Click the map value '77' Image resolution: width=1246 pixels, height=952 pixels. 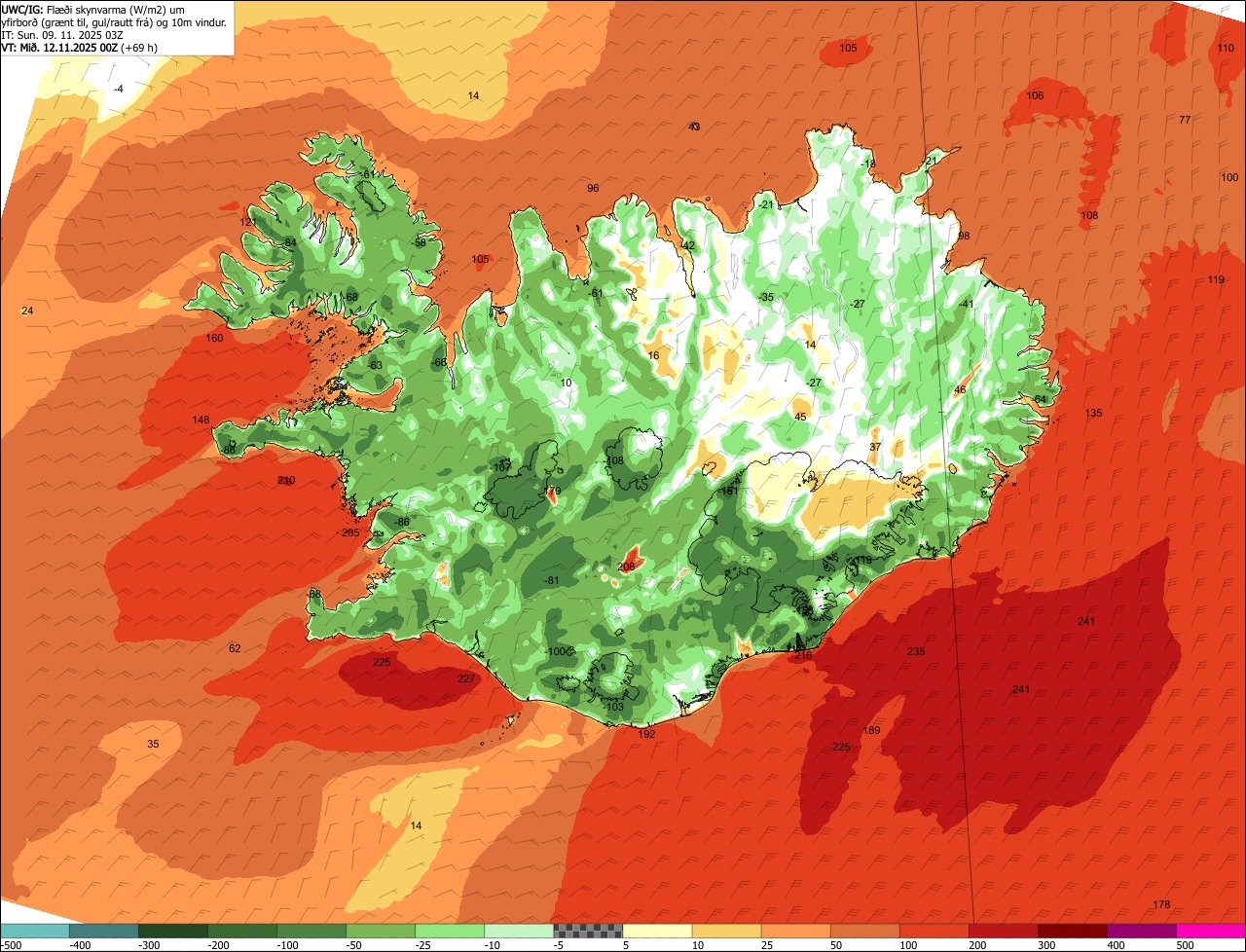(1185, 120)
